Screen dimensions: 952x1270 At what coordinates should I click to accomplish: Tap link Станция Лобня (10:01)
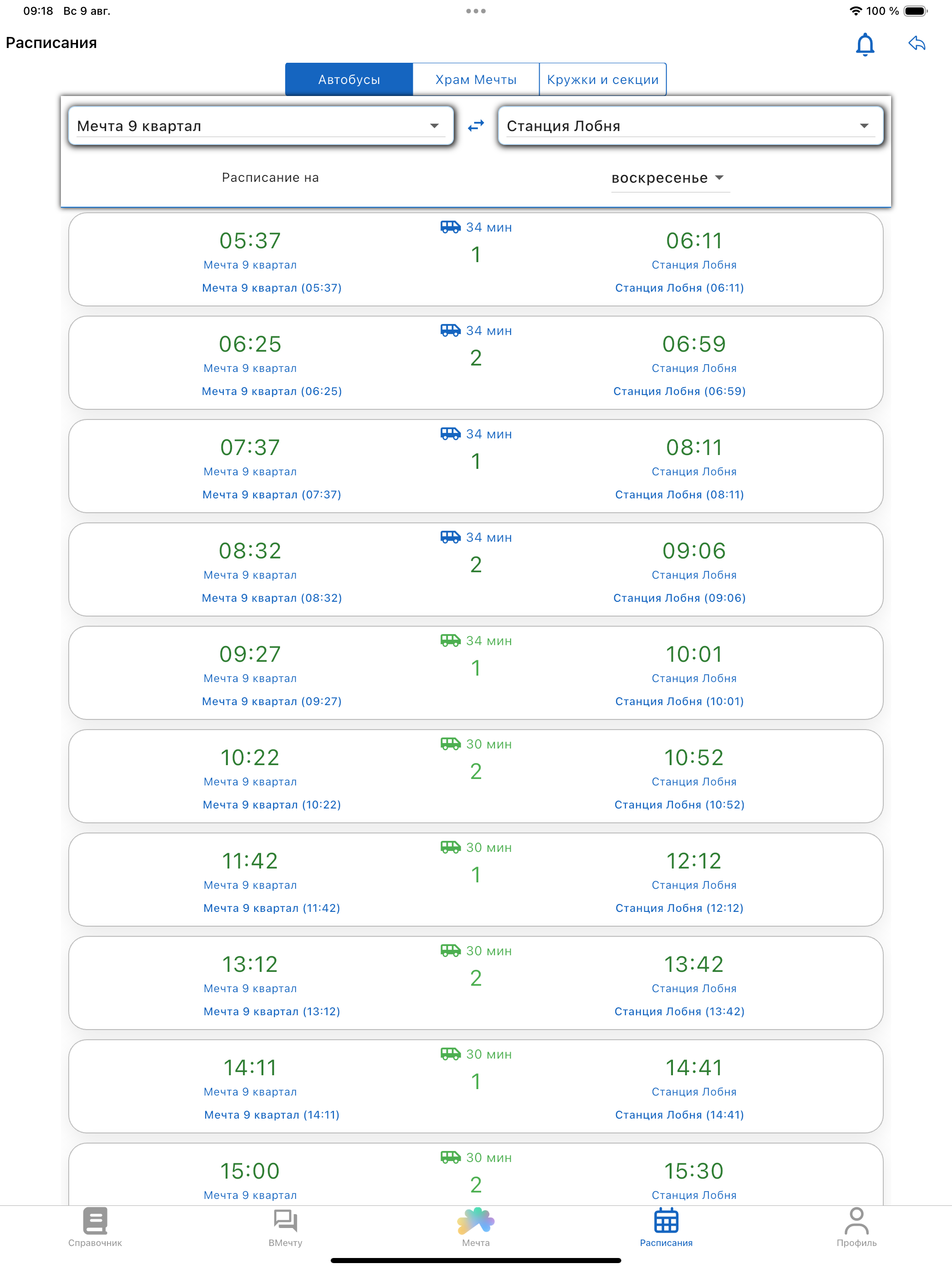[x=679, y=701]
